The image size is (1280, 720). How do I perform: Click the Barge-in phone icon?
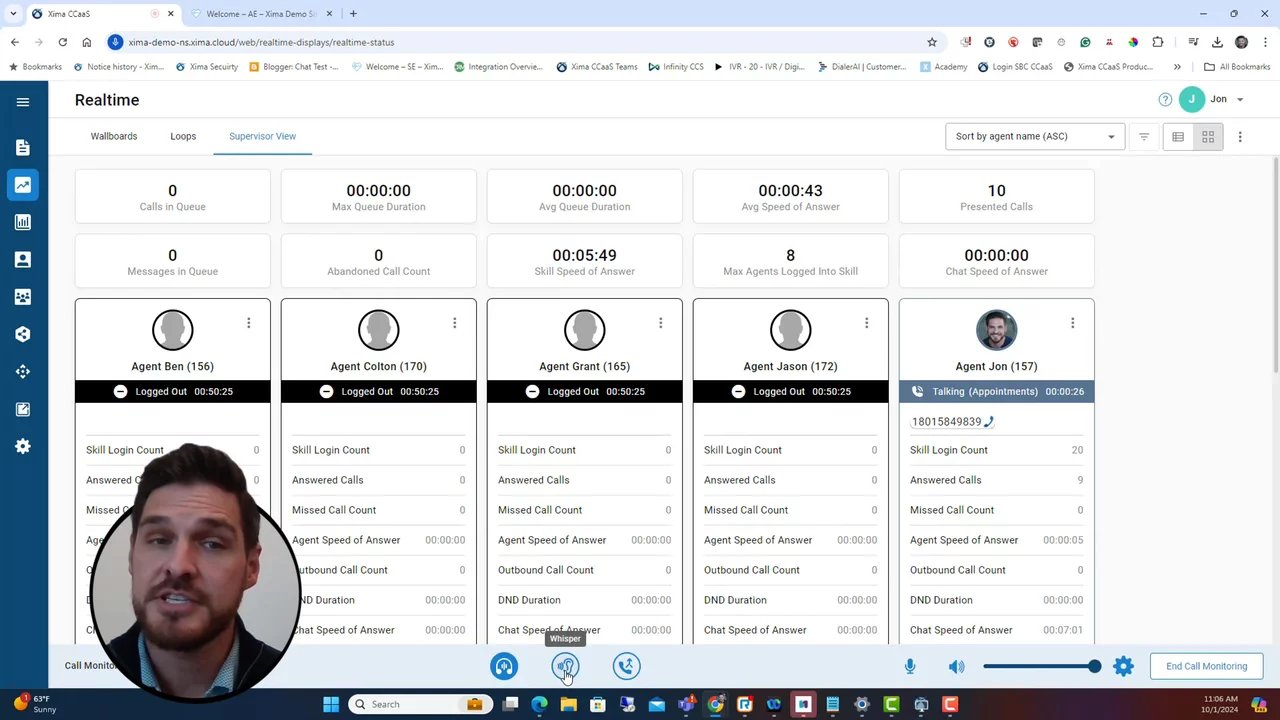tap(626, 666)
